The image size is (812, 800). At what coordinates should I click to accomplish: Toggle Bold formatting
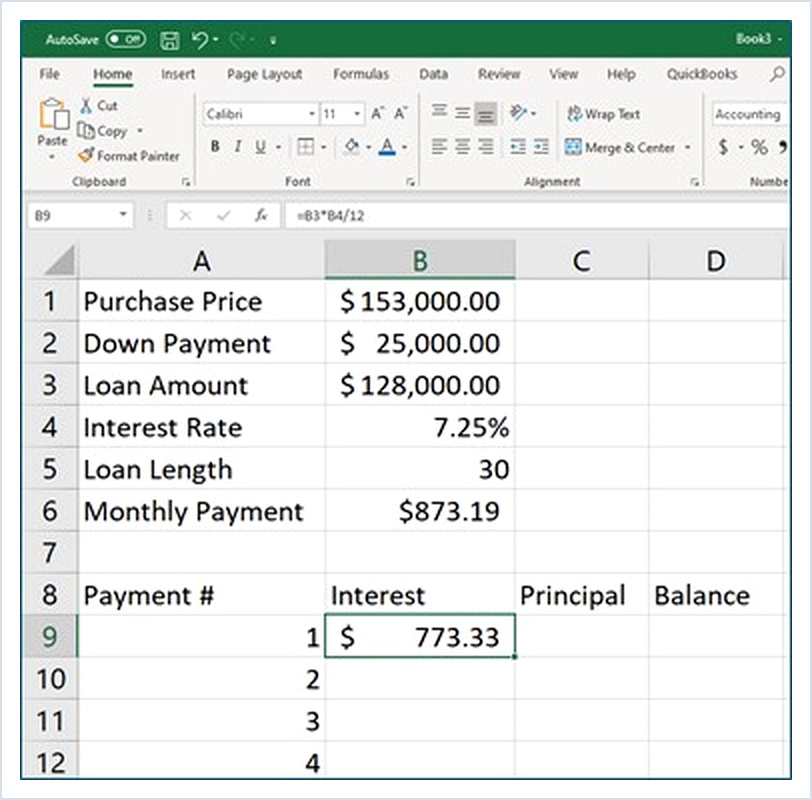[x=215, y=147]
